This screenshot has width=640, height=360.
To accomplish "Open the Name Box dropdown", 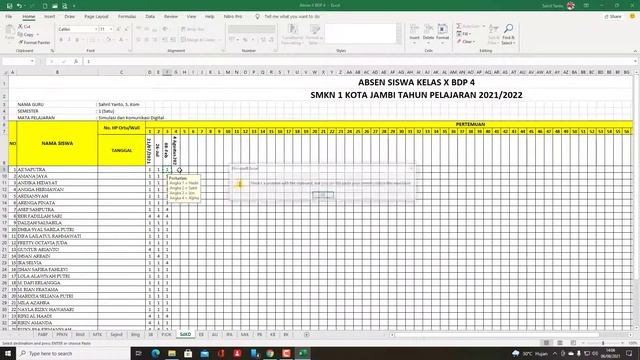I will pyautogui.click(x=32, y=61).
